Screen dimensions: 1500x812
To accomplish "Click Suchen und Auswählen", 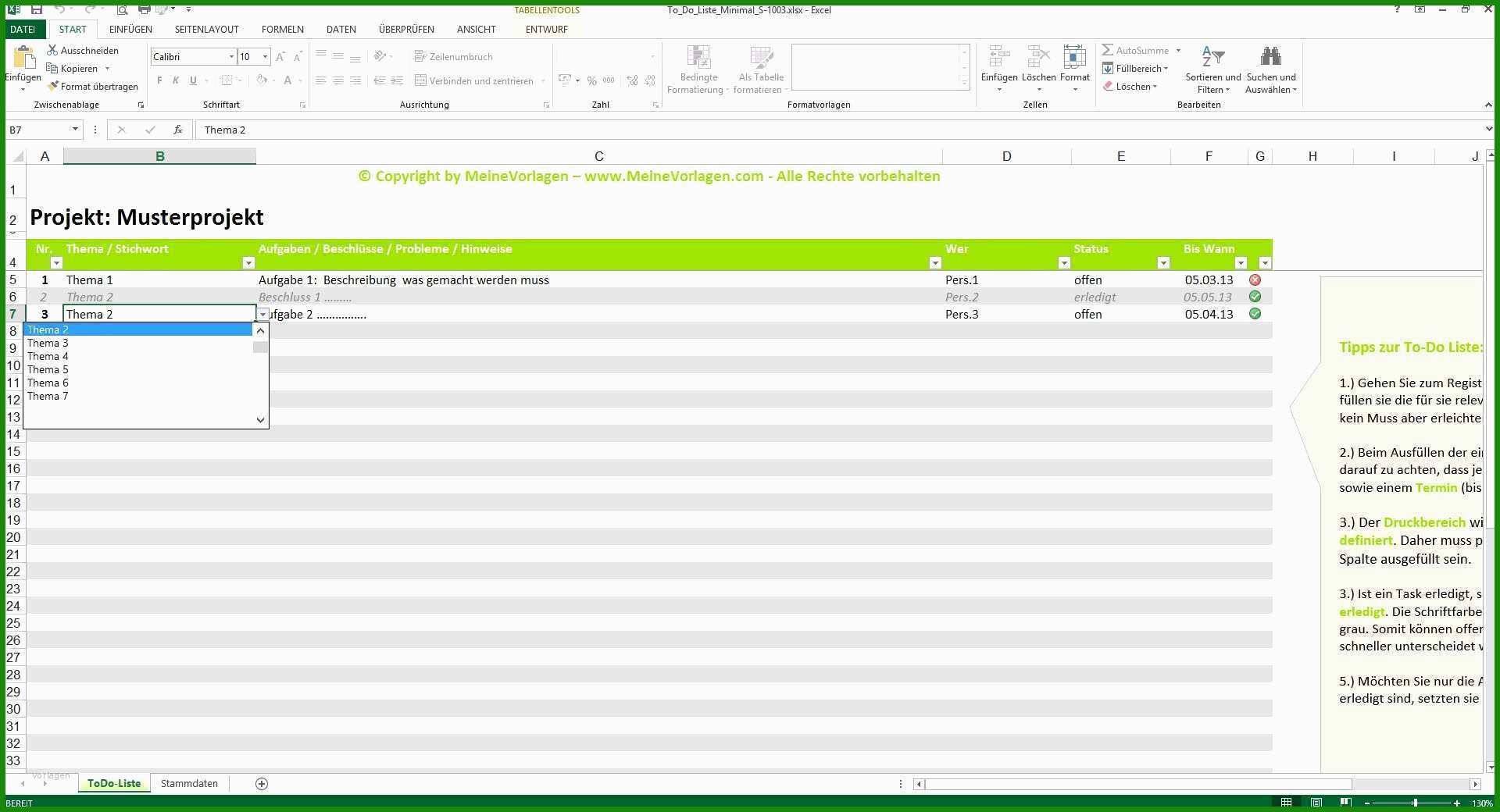I will pyautogui.click(x=1271, y=70).
